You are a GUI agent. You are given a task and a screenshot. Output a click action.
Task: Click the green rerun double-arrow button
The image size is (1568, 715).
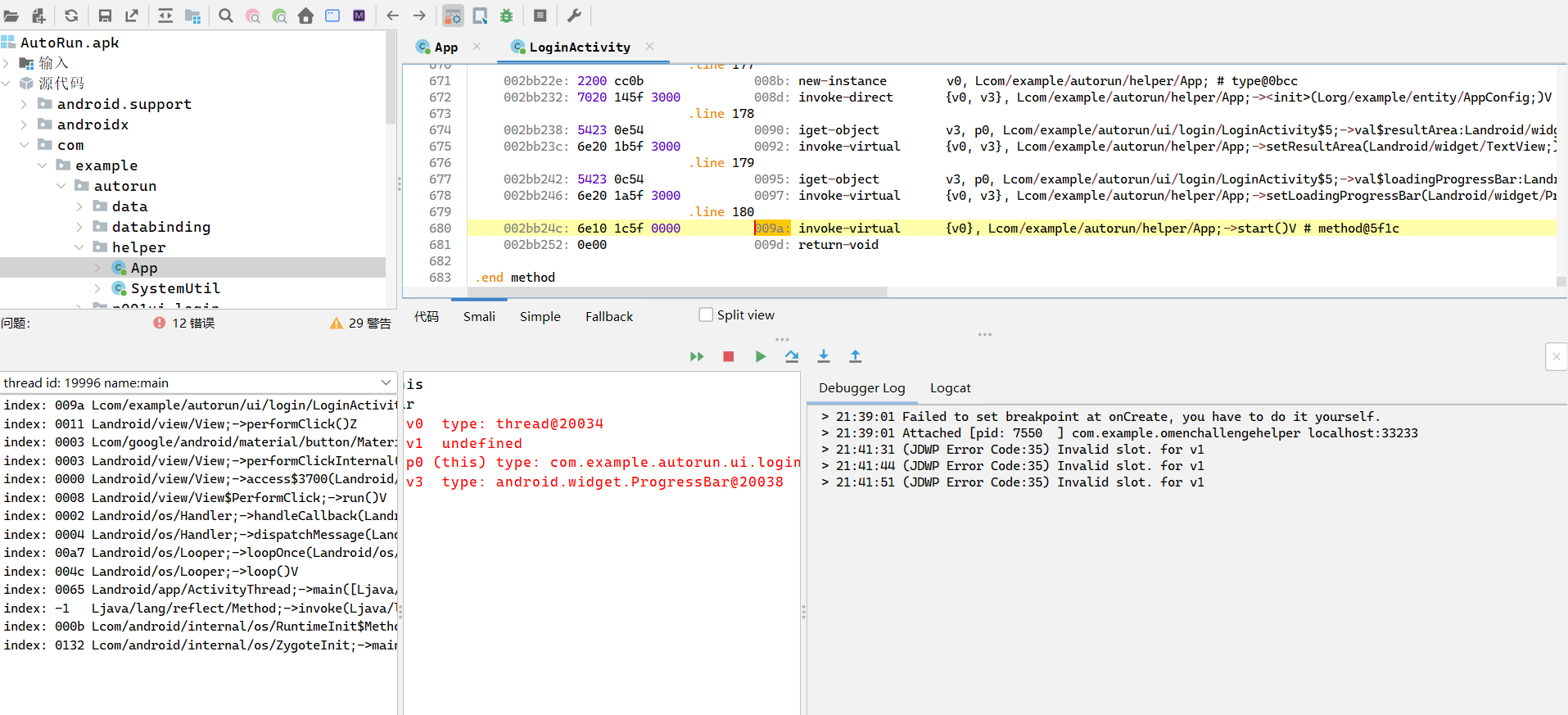coord(697,356)
